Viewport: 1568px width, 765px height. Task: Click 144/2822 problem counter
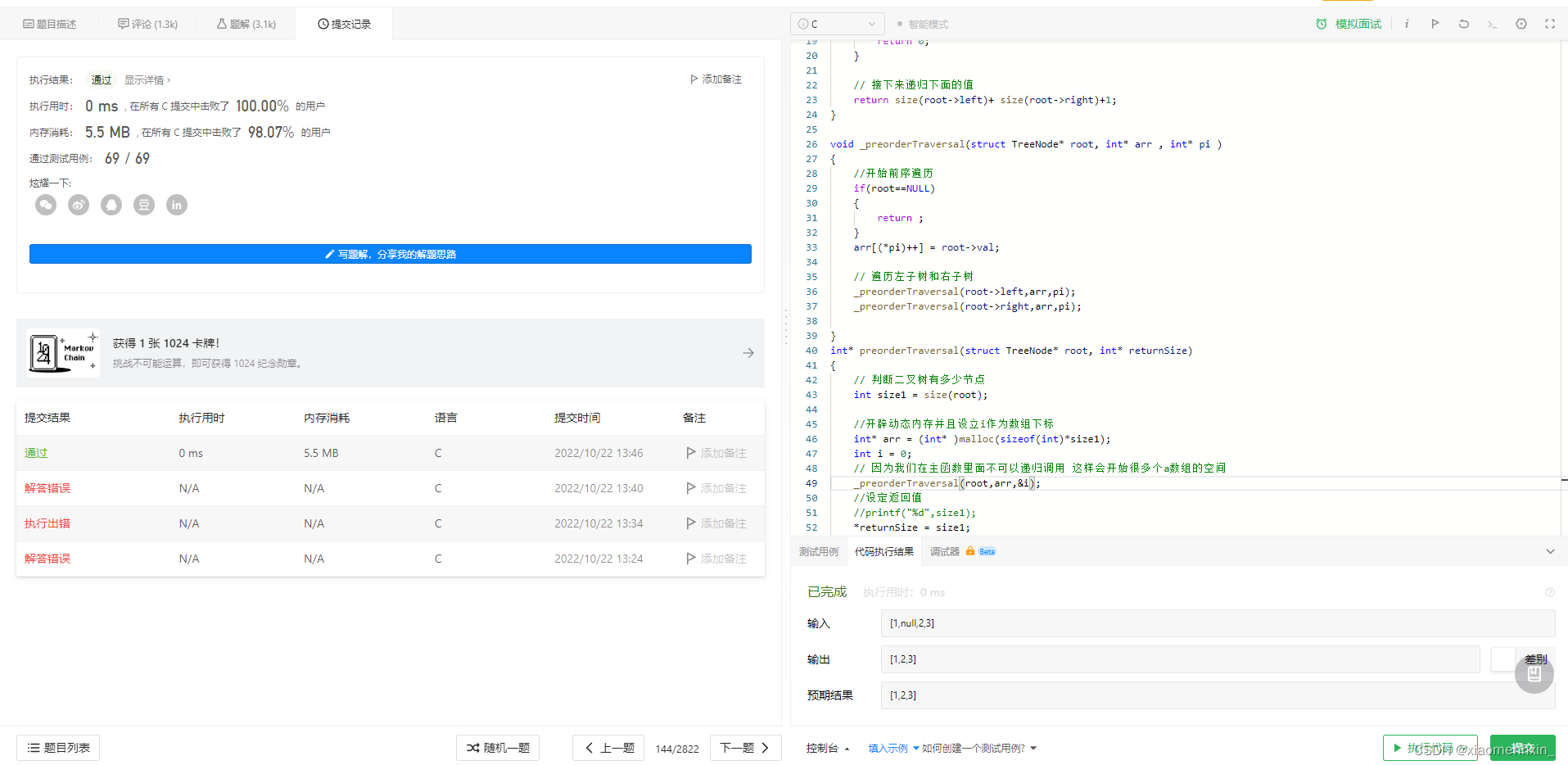(x=677, y=749)
